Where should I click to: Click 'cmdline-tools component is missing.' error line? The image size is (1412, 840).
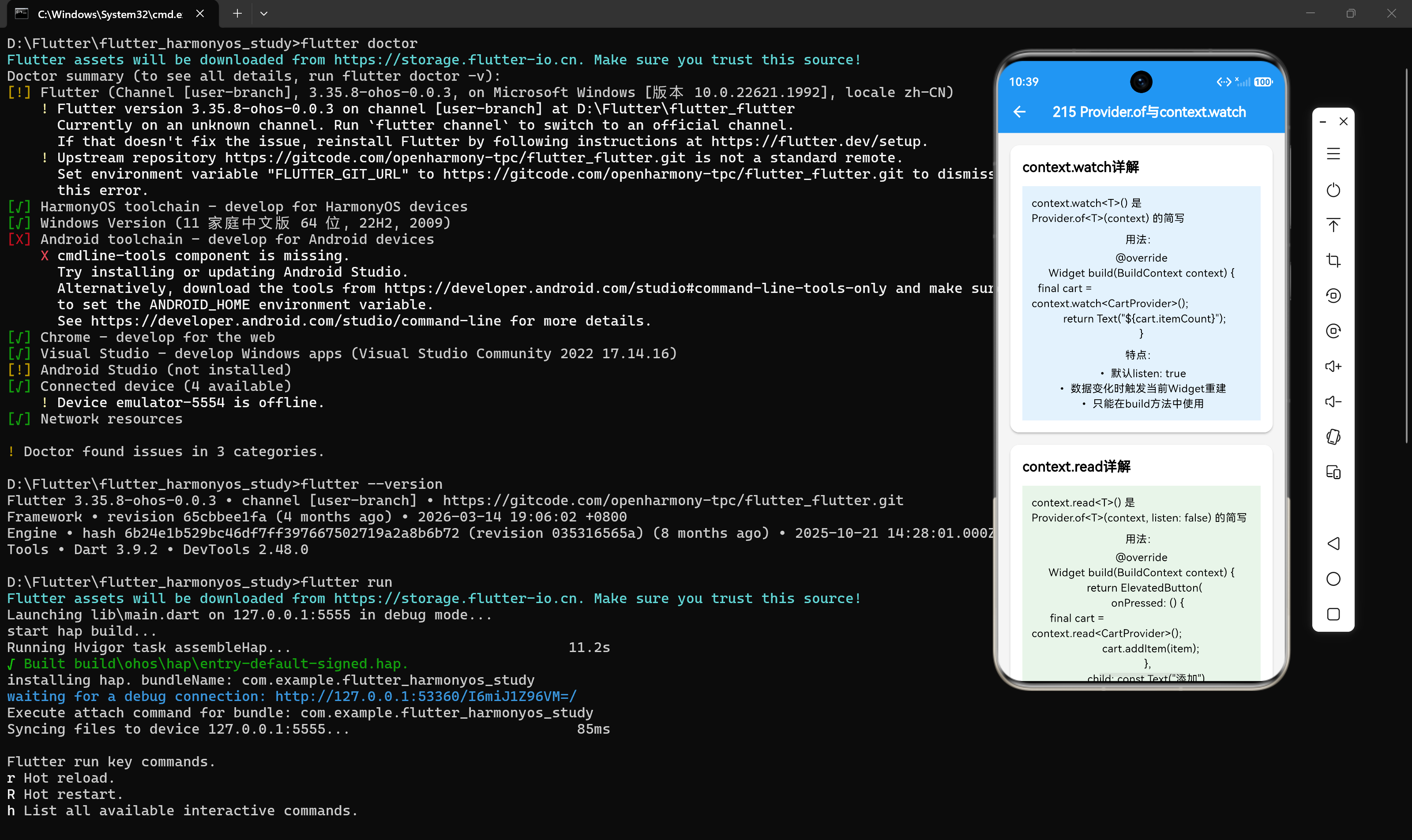click(x=195, y=256)
